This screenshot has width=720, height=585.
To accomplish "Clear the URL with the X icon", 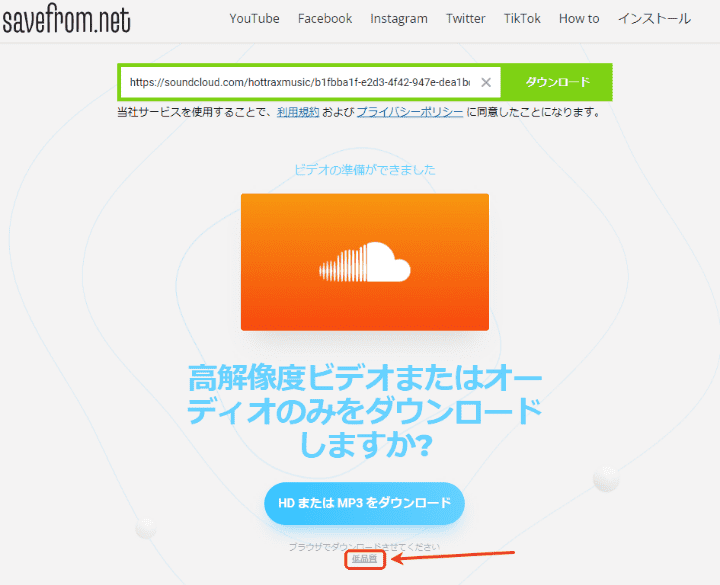I will (486, 82).
